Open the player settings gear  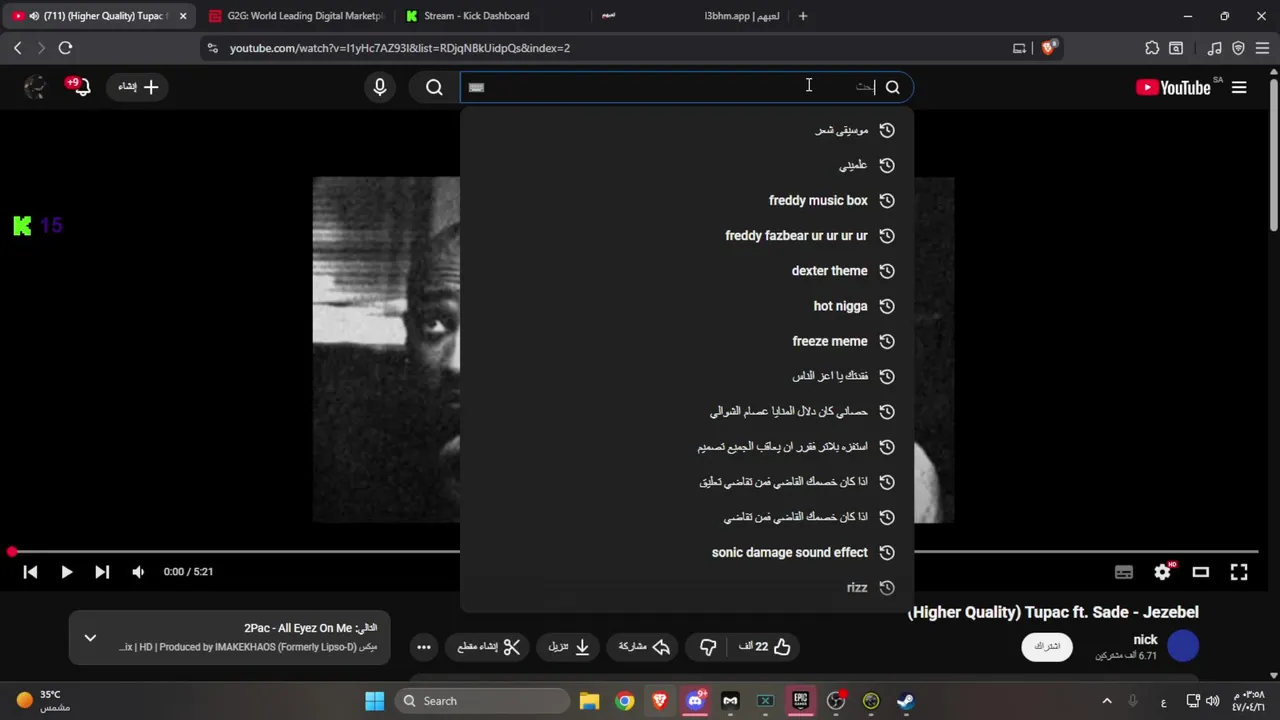[1162, 572]
